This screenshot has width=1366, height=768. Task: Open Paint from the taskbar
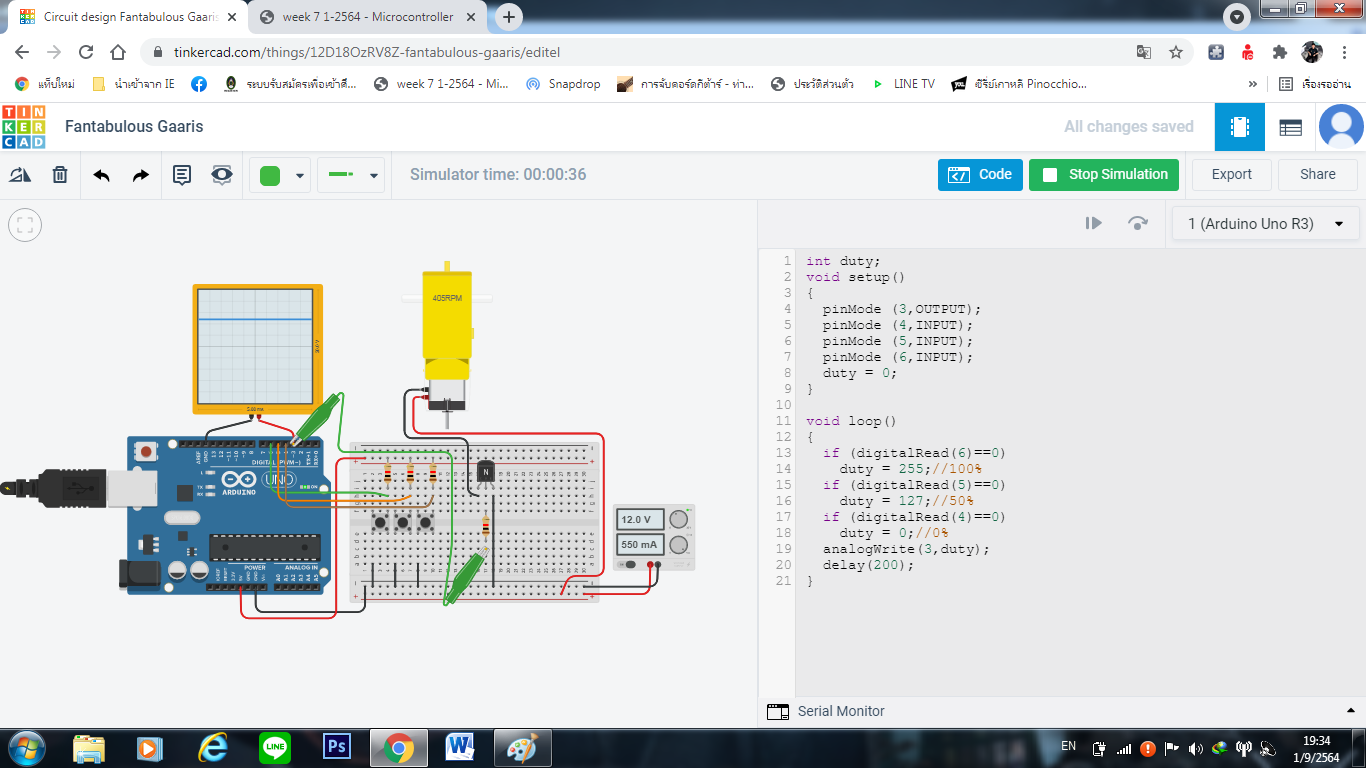[522, 747]
